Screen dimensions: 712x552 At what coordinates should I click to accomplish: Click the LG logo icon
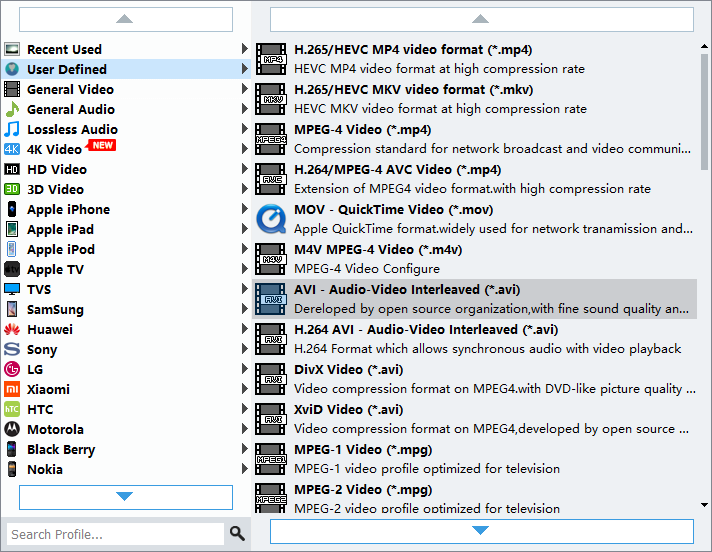pyautogui.click(x=12, y=369)
